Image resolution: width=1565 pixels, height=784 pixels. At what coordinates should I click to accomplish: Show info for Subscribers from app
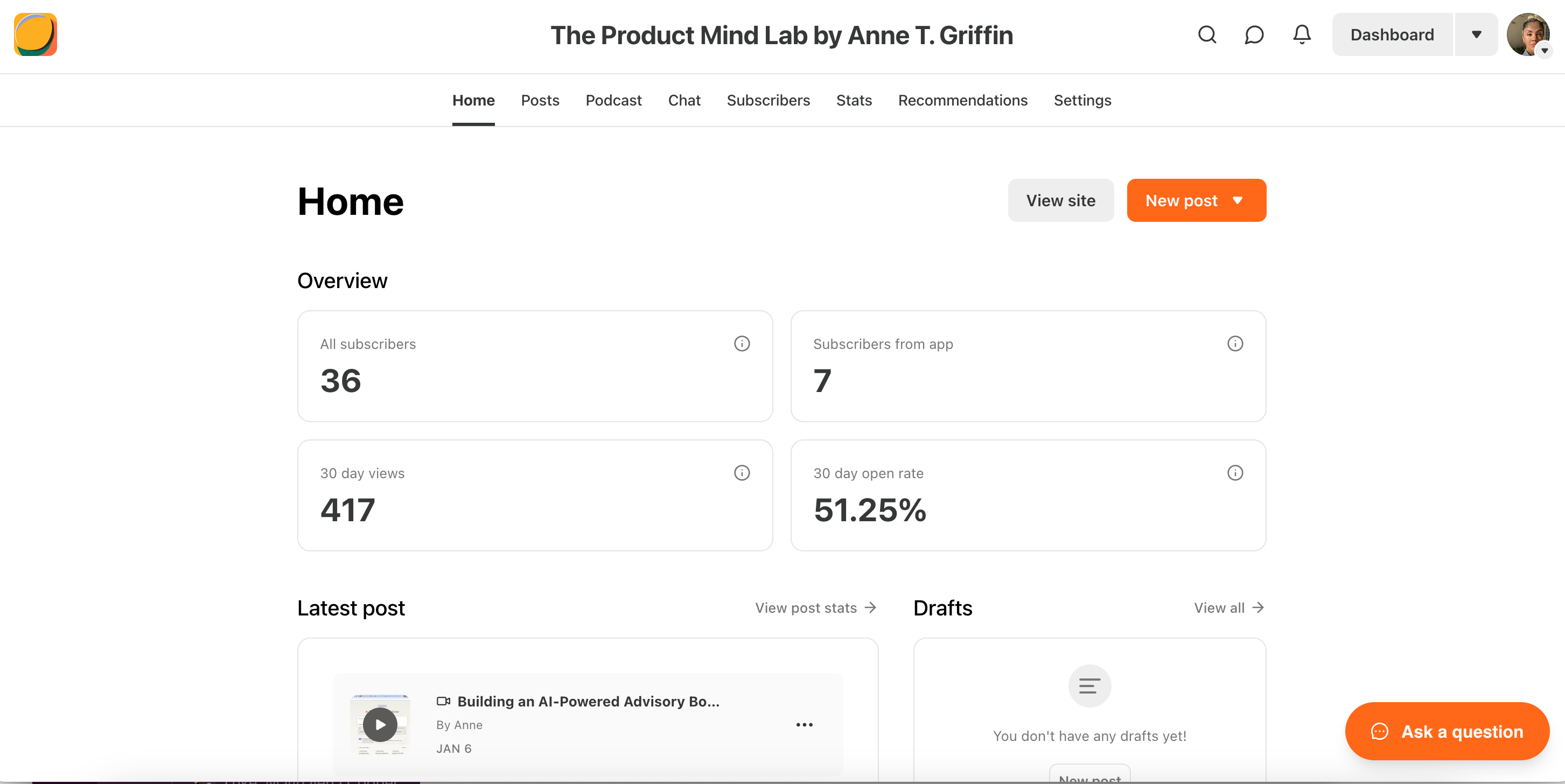(1234, 344)
